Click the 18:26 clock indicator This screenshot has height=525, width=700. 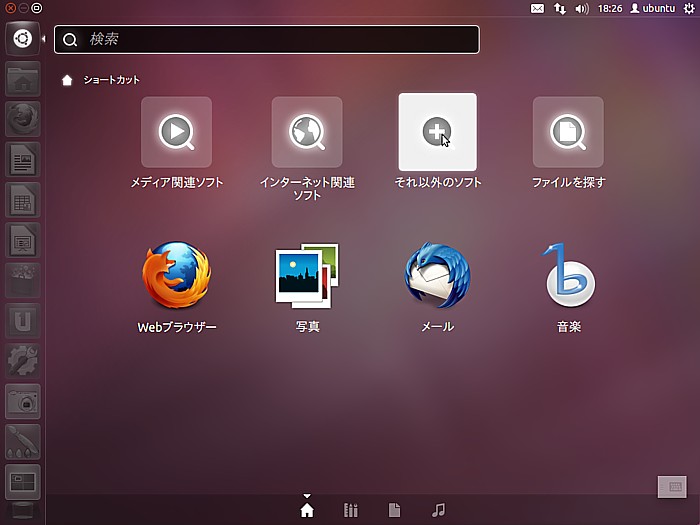click(610, 8)
